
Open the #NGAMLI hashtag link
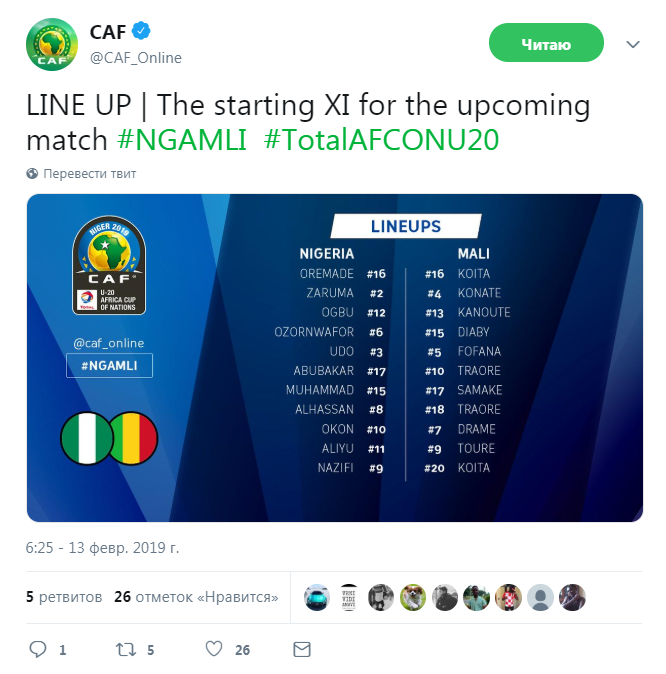click(181, 140)
